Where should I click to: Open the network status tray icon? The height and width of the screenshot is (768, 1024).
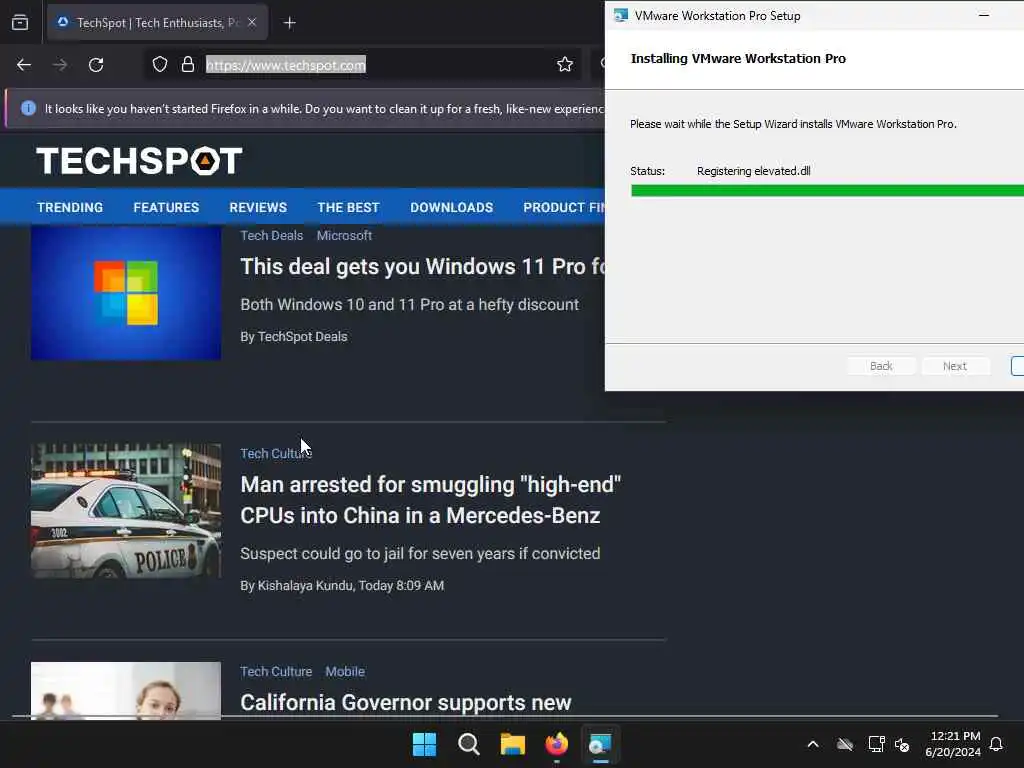876,744
